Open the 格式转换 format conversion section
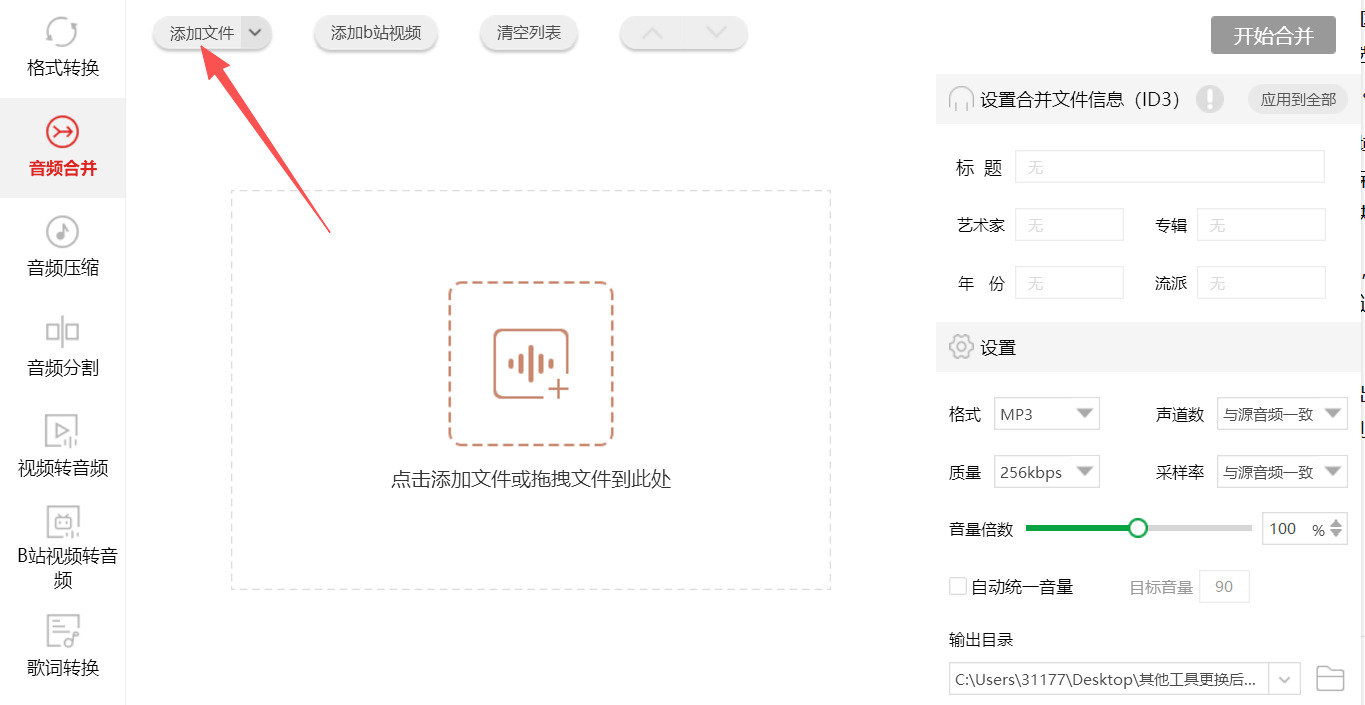The width and height of the screenshot is (1365, 705). click(x=62, y=48)
